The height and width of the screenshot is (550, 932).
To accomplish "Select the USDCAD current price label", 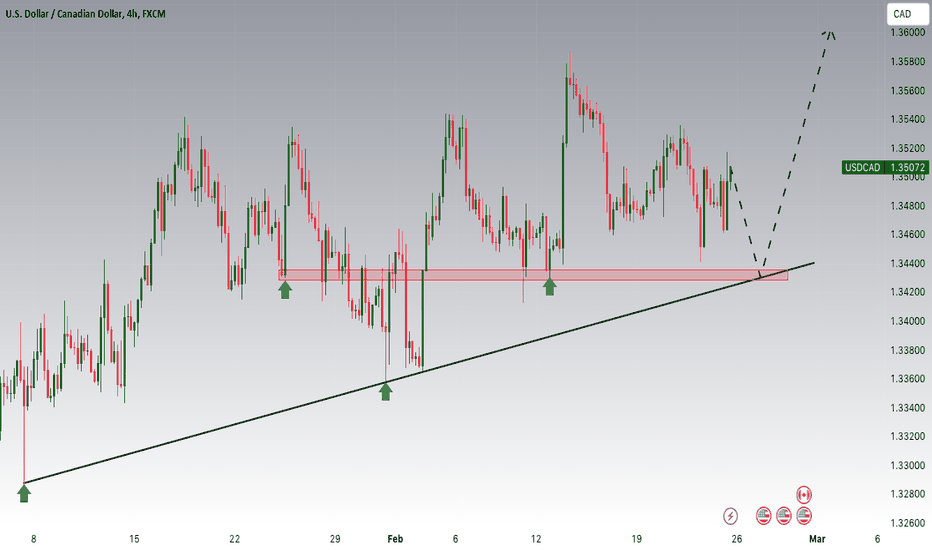I will coord(885,168).
